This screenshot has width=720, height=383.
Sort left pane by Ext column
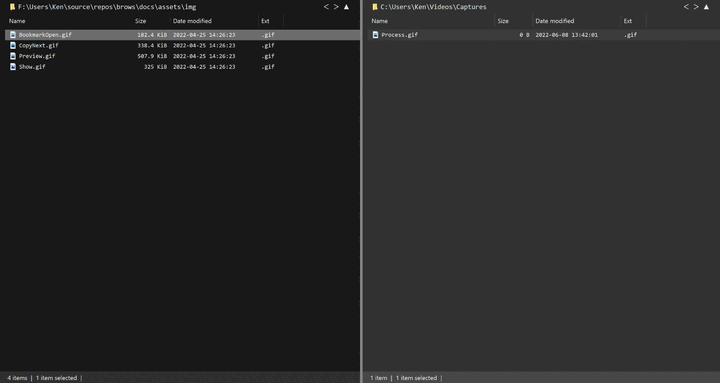(x=265, y=21)
